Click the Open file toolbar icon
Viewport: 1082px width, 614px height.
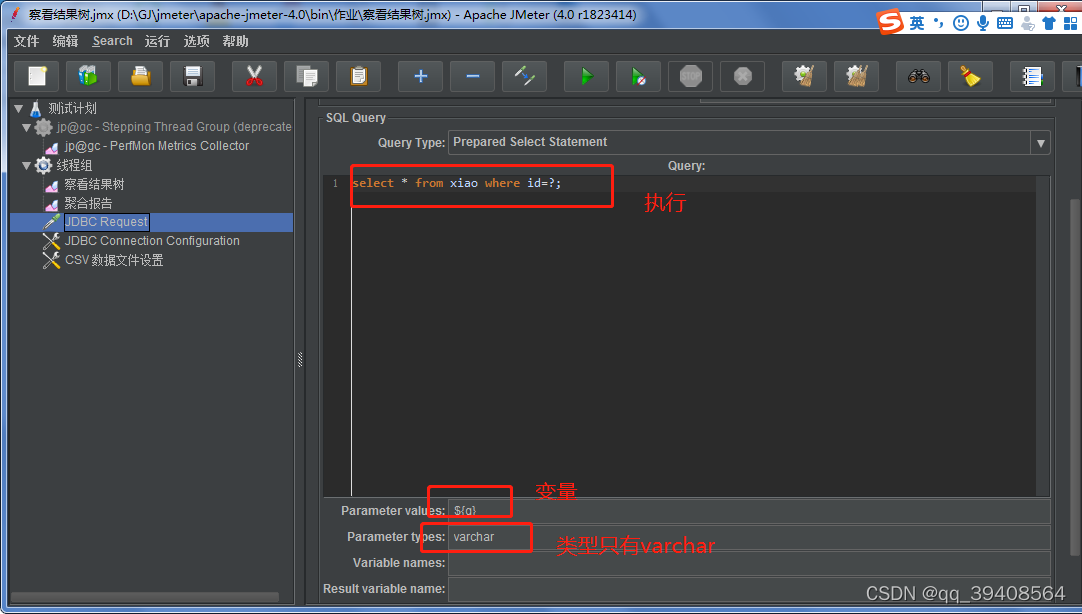[140, 76]
